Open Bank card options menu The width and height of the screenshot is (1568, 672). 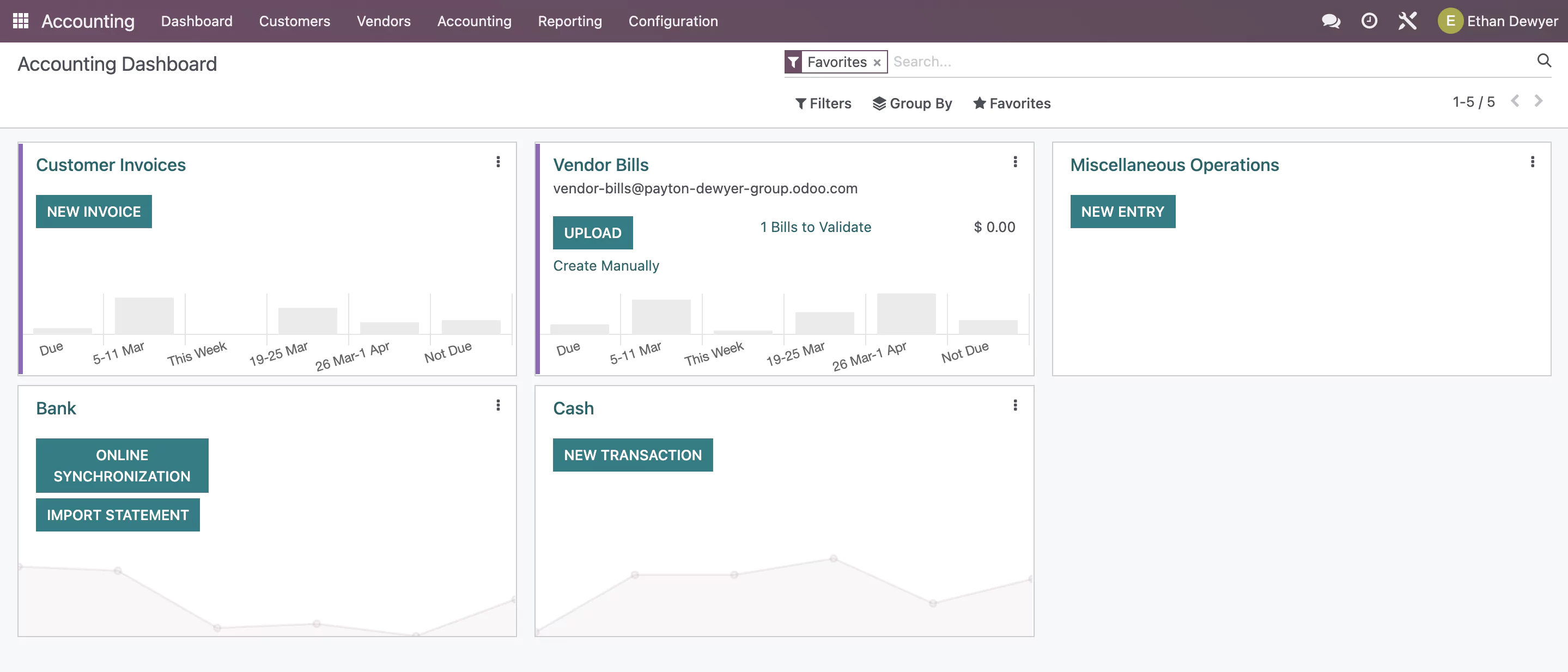498,405
